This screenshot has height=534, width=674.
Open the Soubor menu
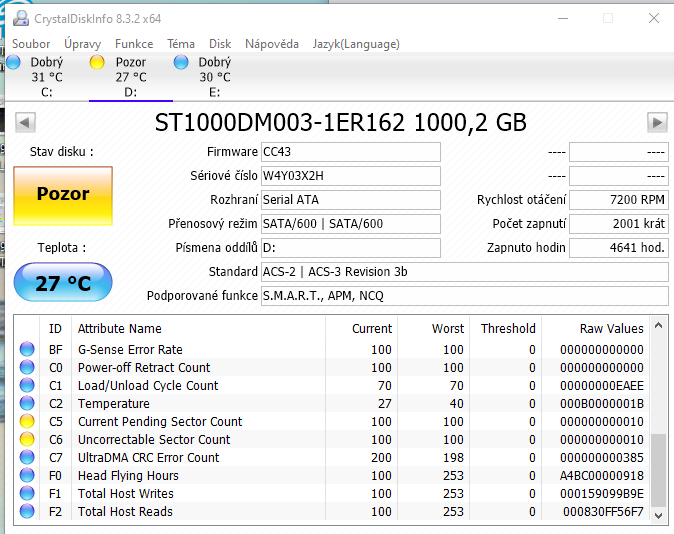pos(31,44)
